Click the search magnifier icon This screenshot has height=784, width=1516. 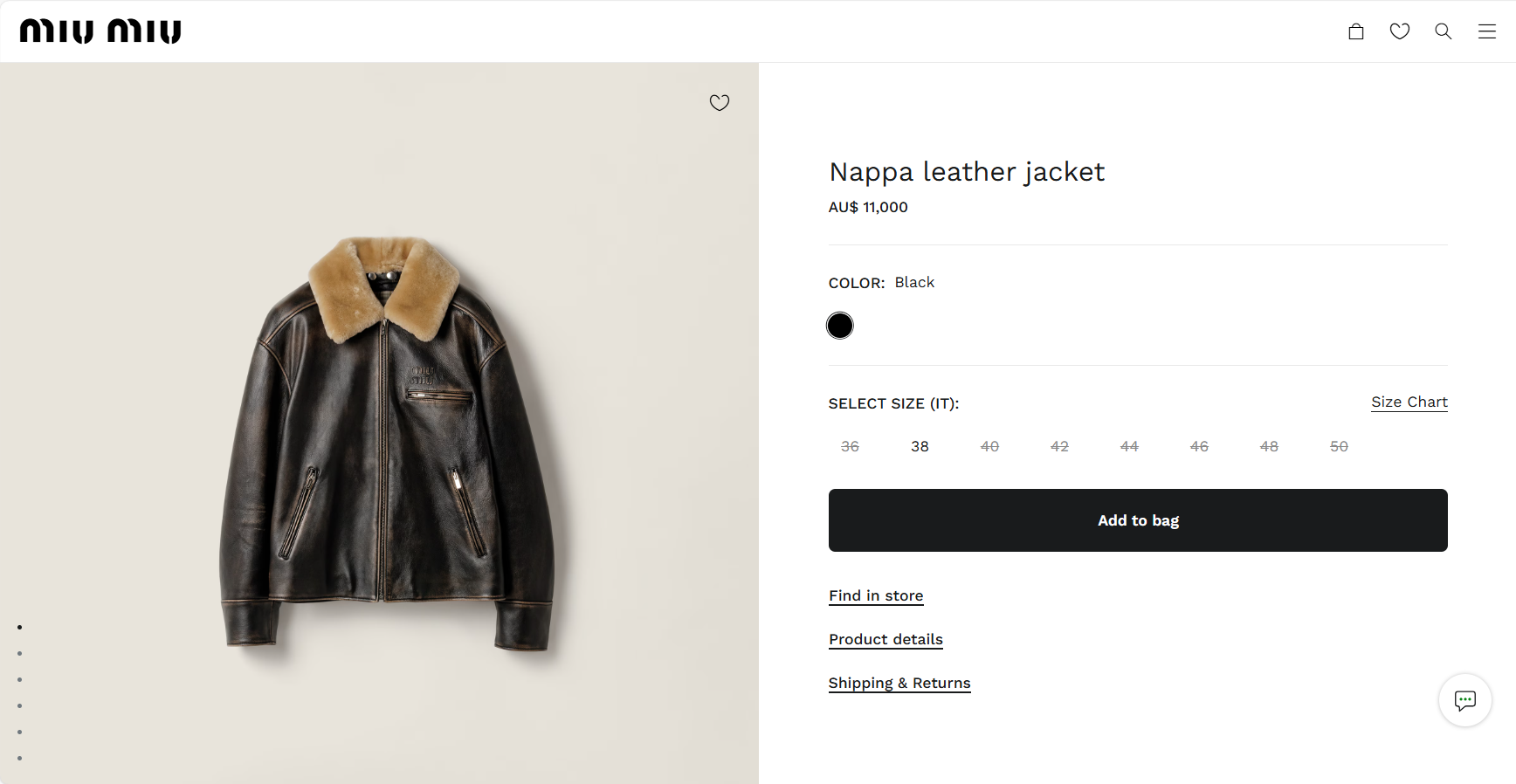coord(1443,31)
